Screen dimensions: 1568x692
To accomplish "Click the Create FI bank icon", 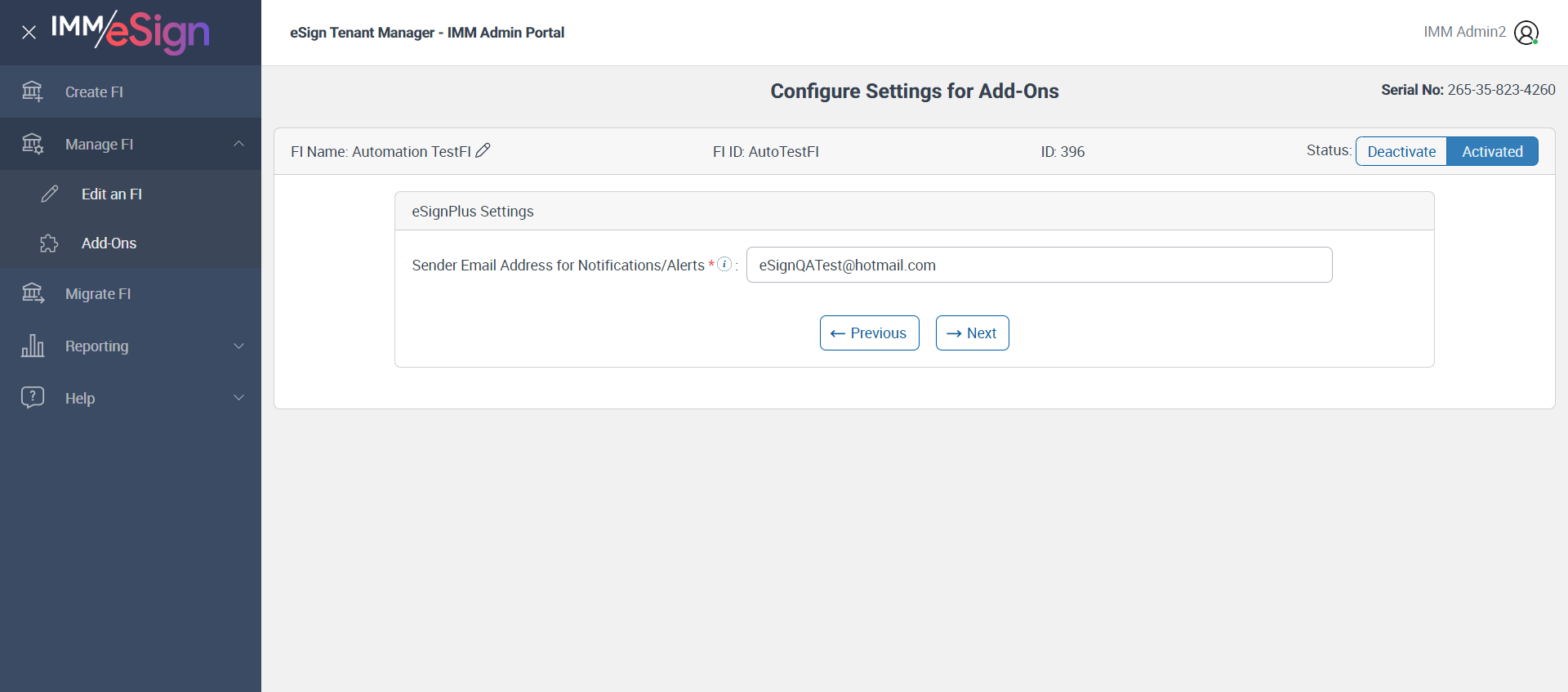I will point(33,92).
